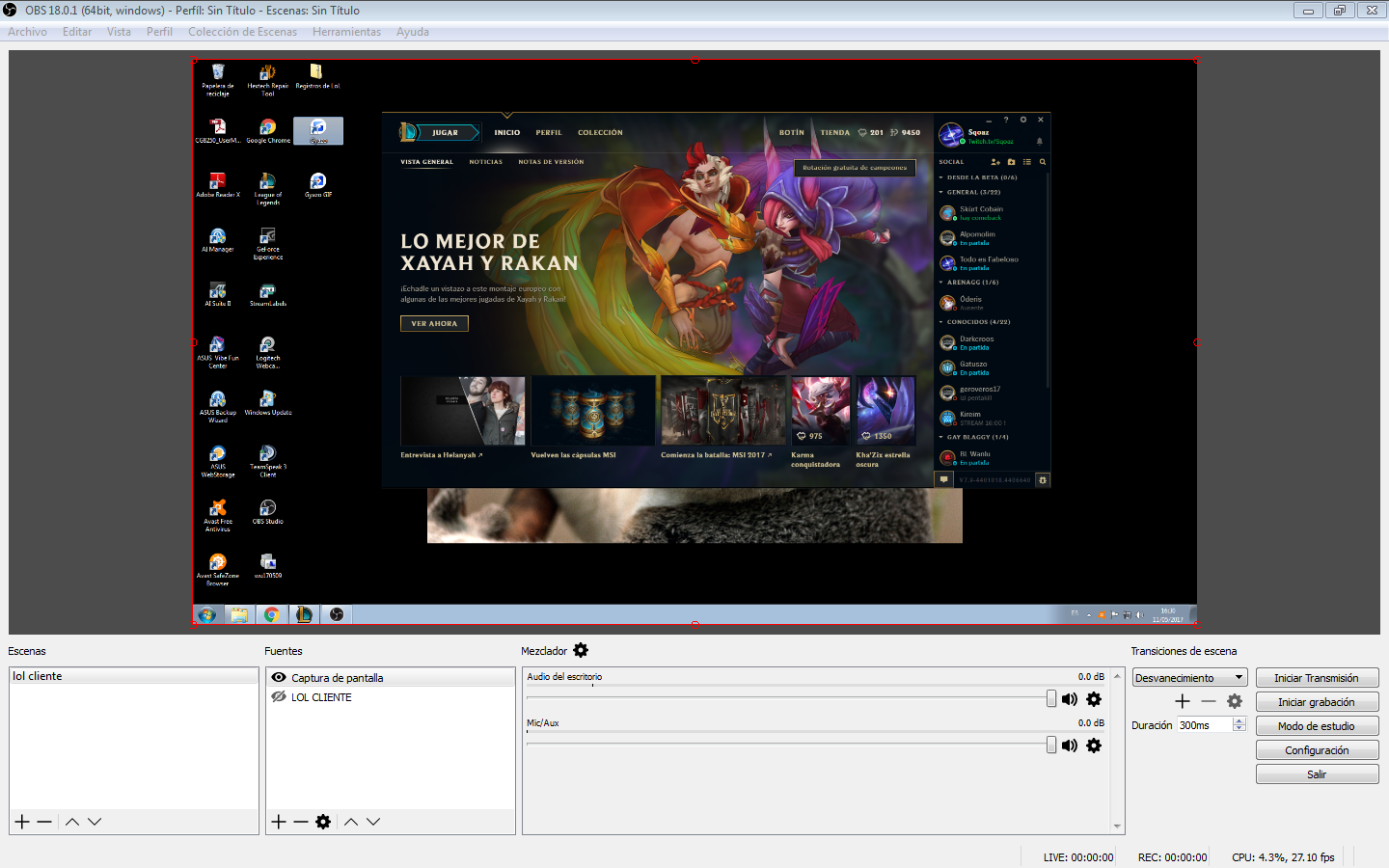Open the Vista menu
Screen dimensions: 1389x868
(x=119, y=32)
